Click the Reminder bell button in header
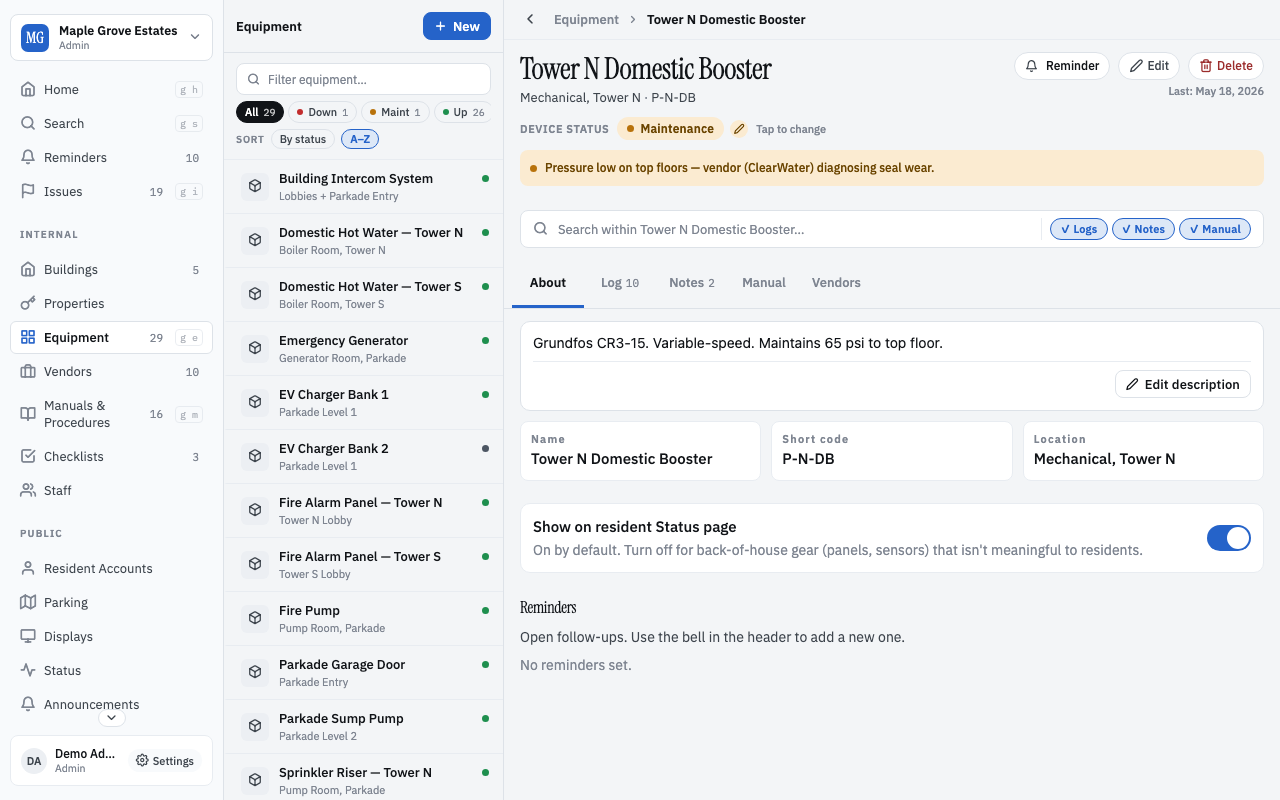 1062,66
